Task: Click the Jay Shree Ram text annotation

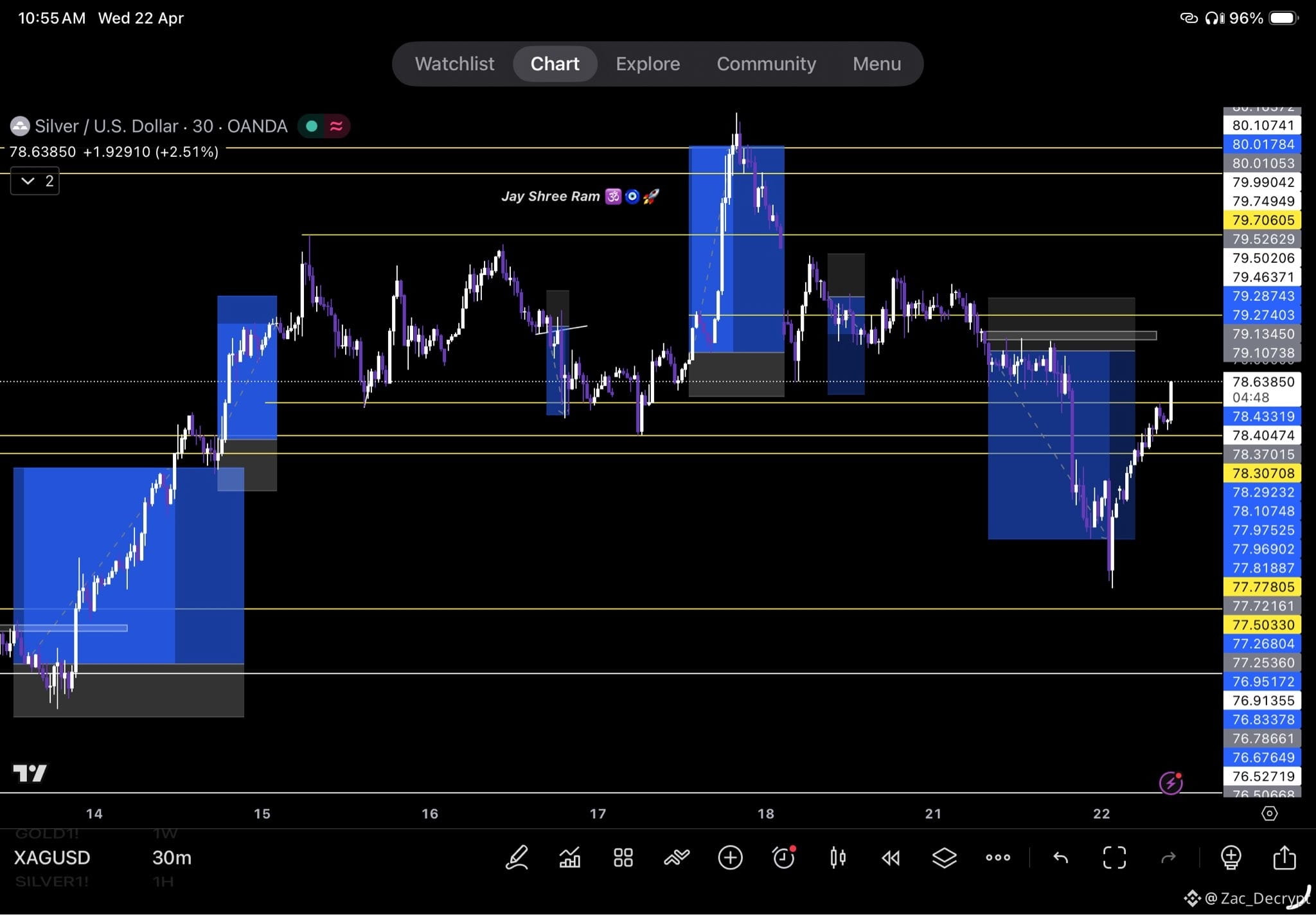Action: [x=580, y=197]
